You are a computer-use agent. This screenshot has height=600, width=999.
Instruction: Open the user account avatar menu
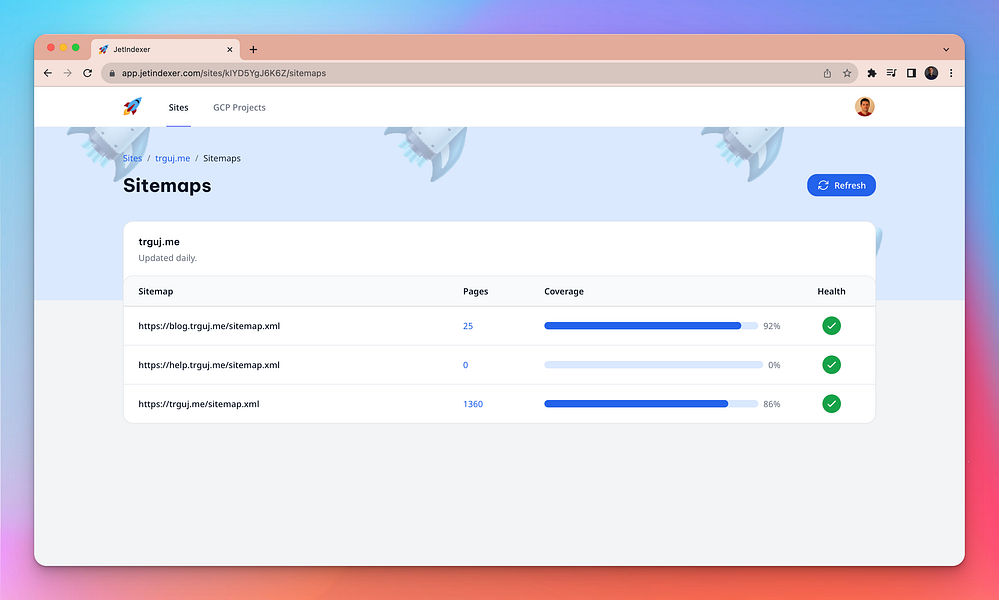pos(865,106)
